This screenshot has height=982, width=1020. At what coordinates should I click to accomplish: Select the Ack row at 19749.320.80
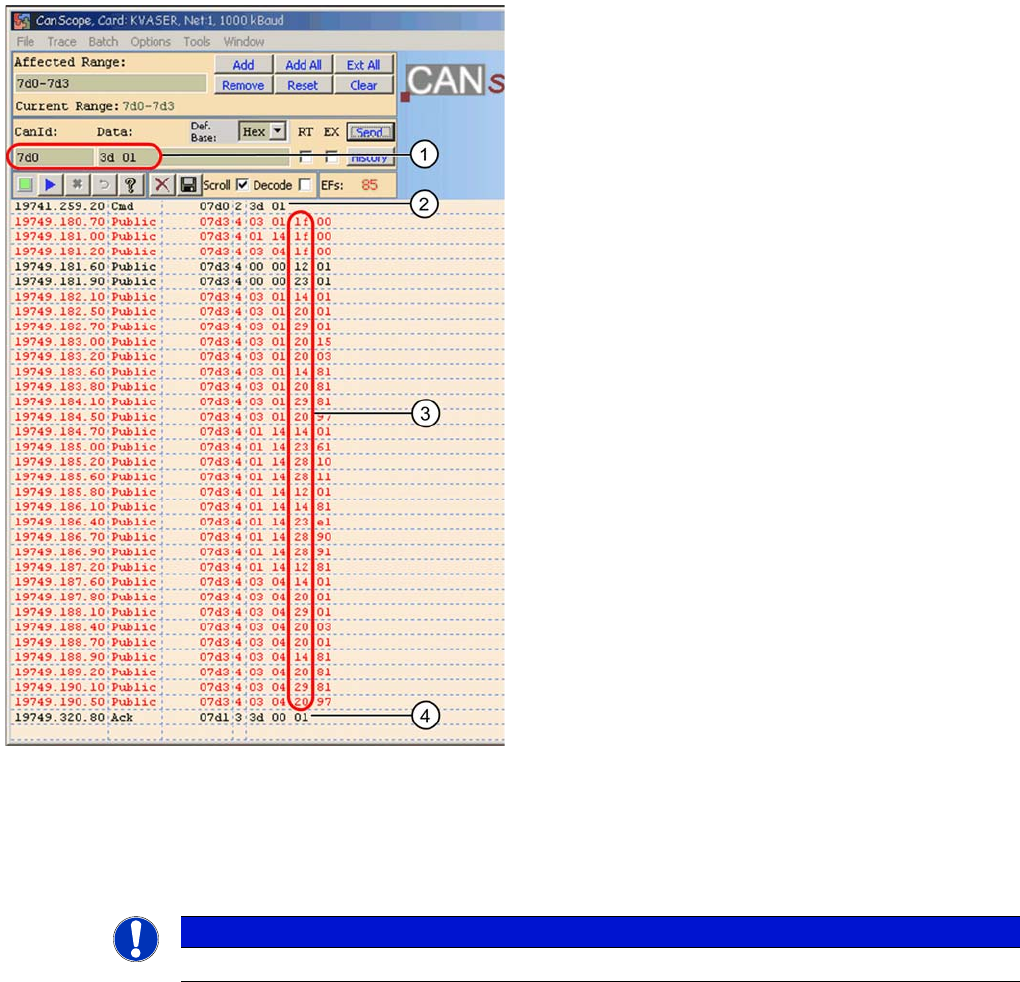click(x=257, y=717)
